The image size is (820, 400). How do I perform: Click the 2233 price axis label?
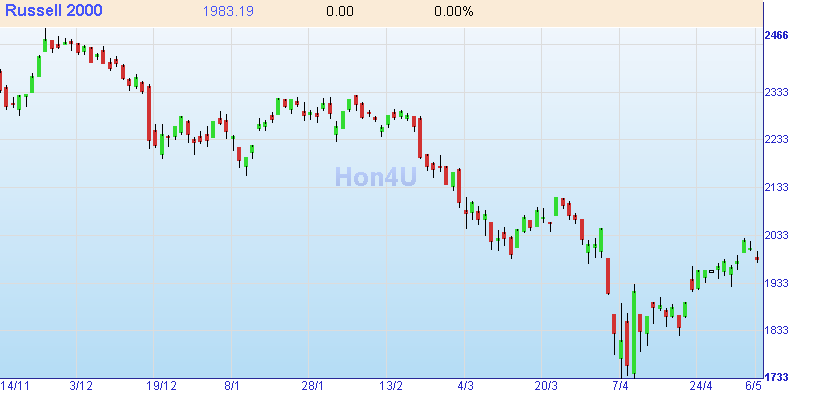click(x=777, y=140)
